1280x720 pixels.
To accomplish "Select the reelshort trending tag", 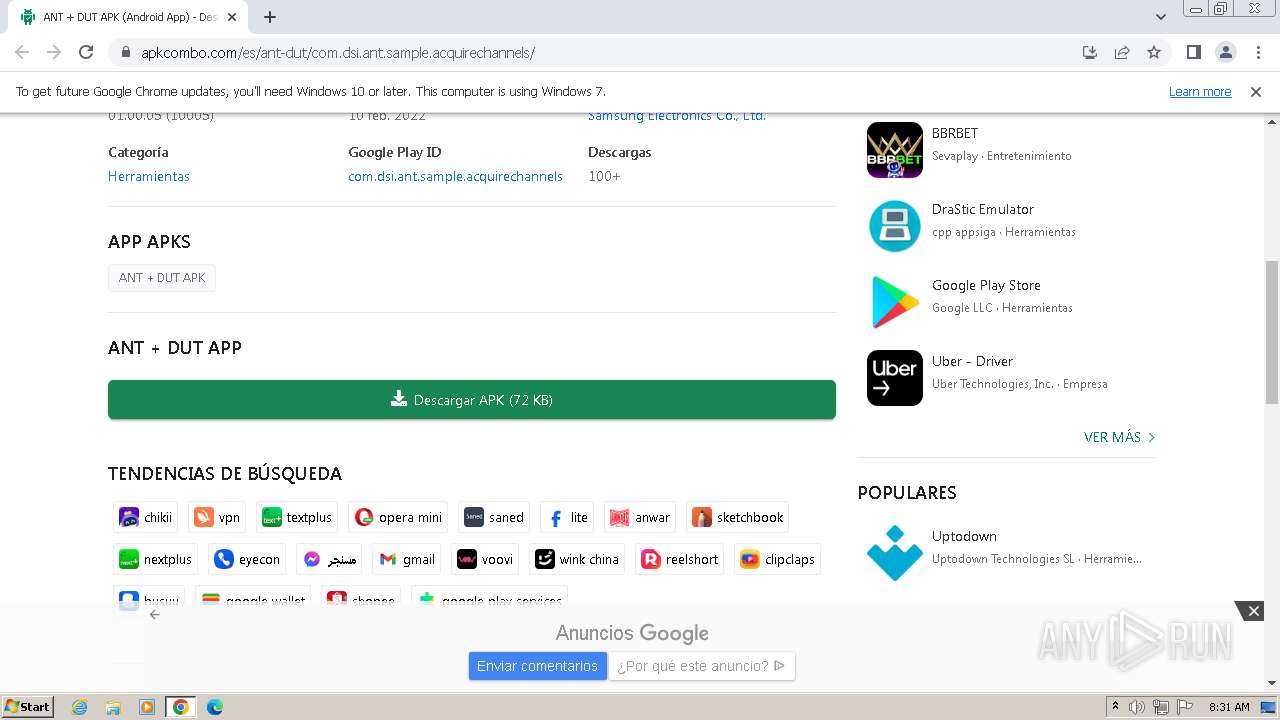I will click(680, 559).
